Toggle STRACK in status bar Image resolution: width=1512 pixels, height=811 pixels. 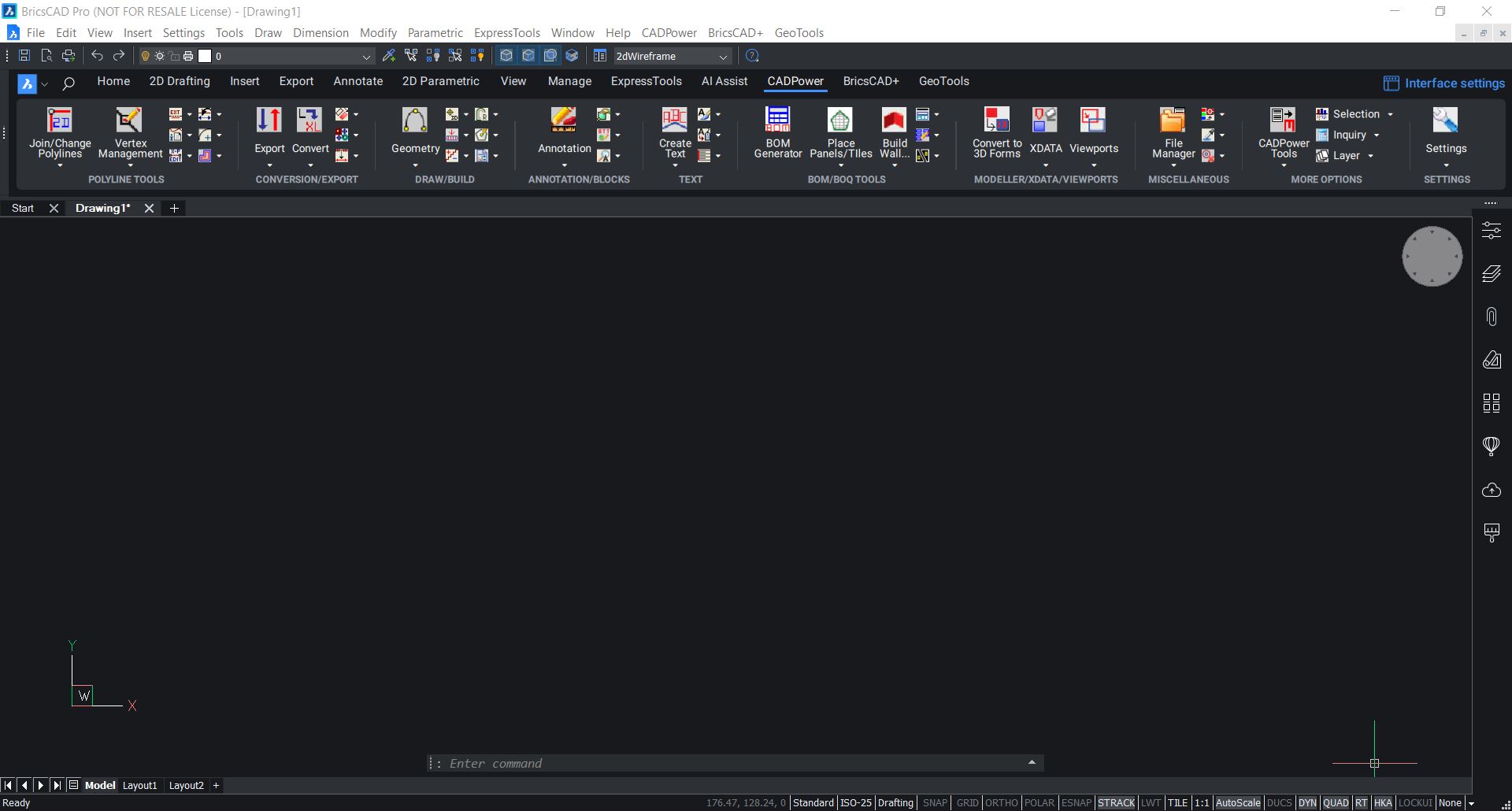pos(1116,803)
